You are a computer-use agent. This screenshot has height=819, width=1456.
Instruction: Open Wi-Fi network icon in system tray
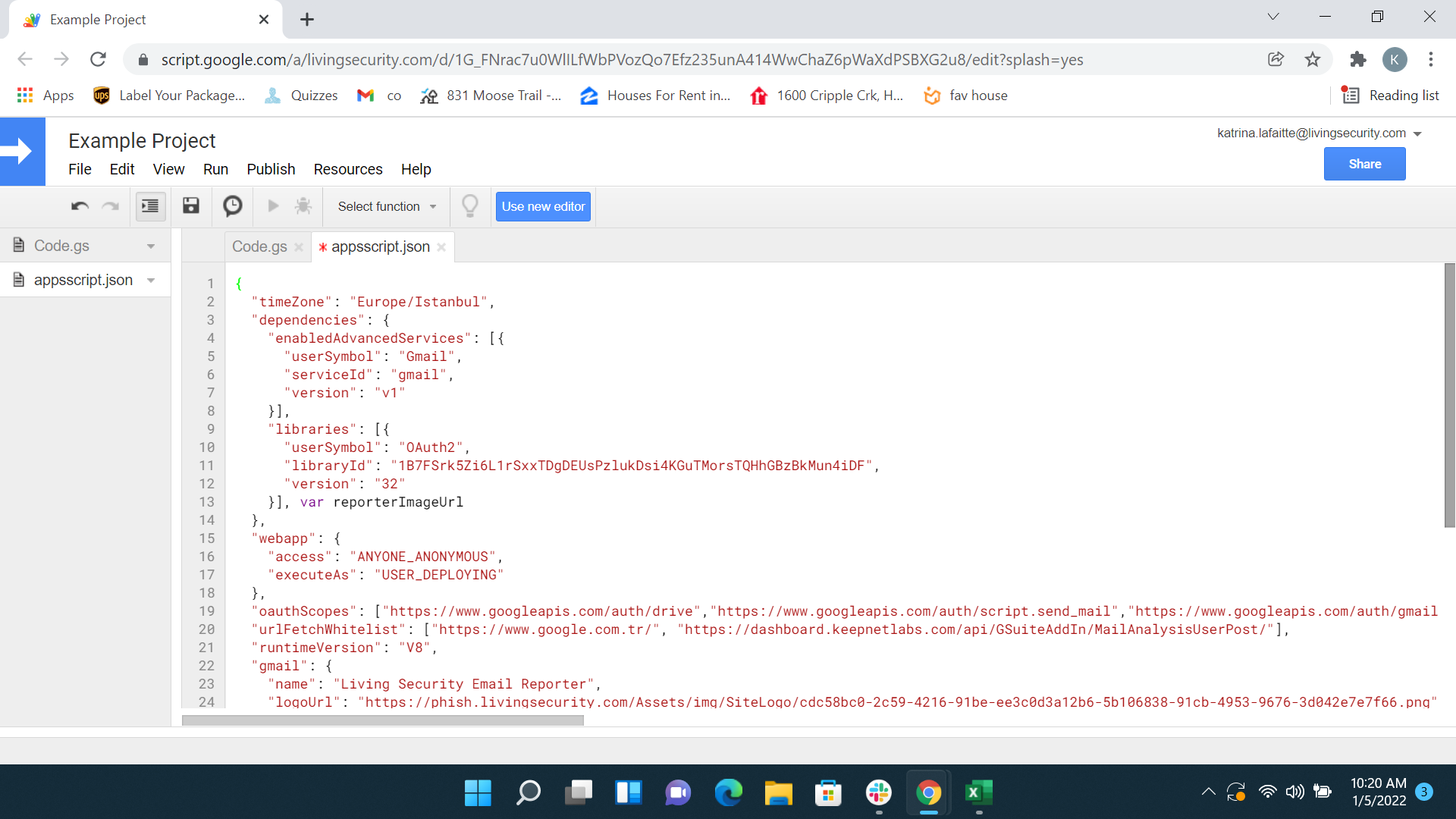[x=1267, y=792]
